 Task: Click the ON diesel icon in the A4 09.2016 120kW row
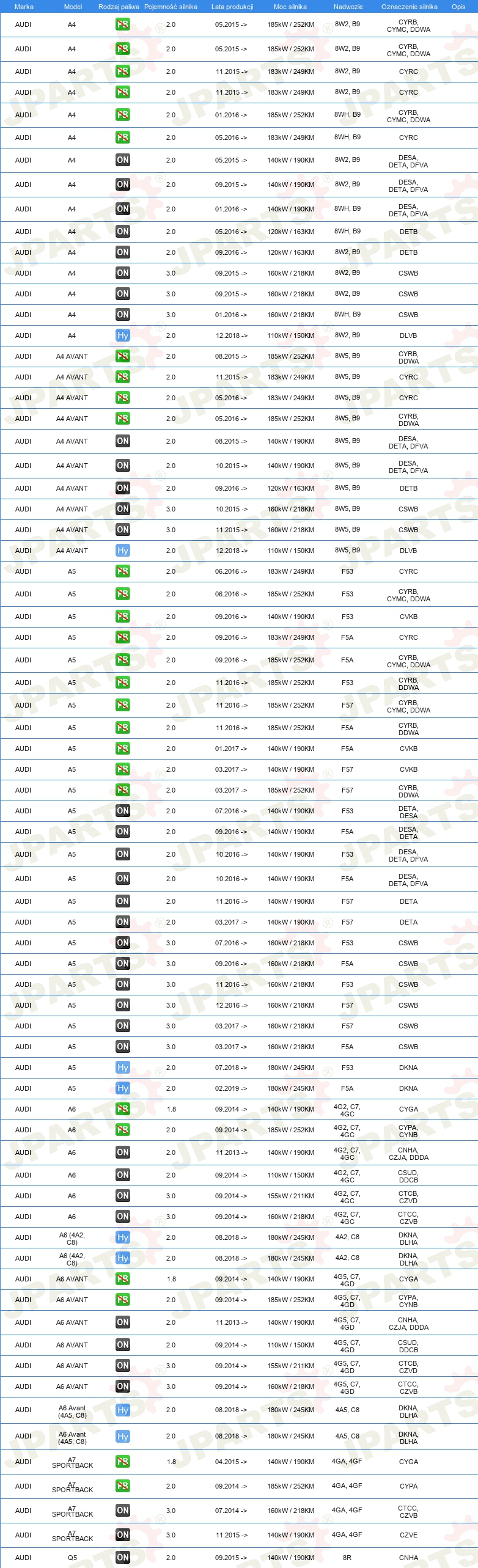click(123, 252)
